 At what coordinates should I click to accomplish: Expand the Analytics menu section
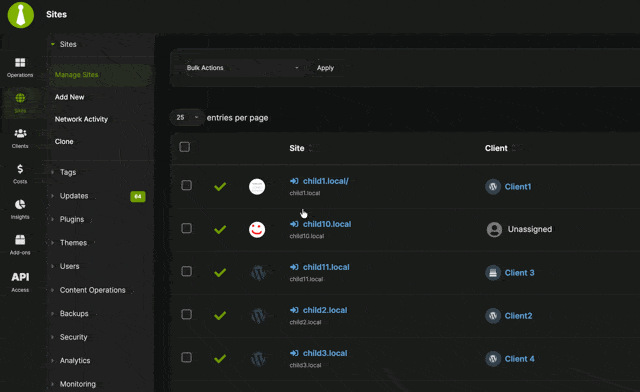point(75,361)
